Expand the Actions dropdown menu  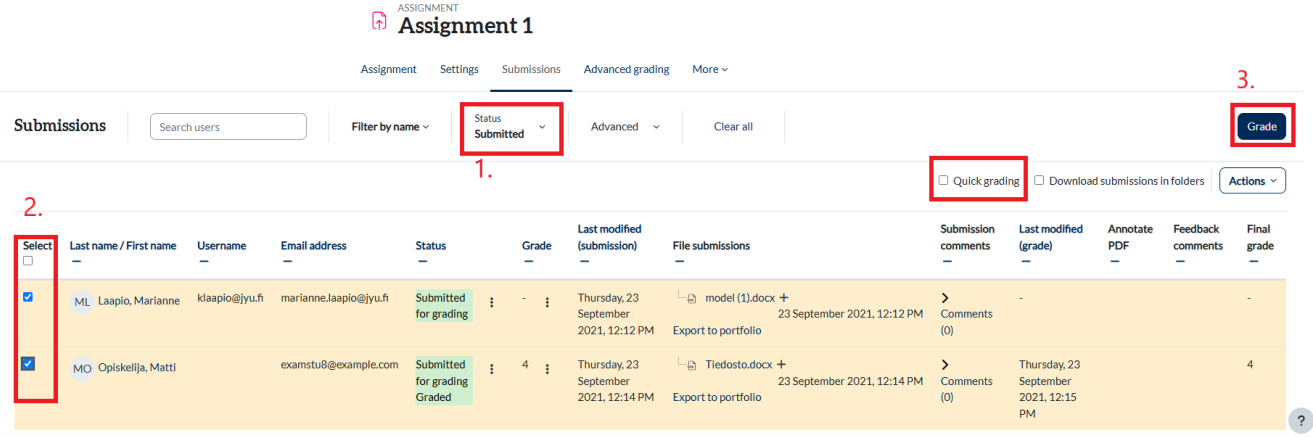pyautogui.click(x=1252, y=181)
